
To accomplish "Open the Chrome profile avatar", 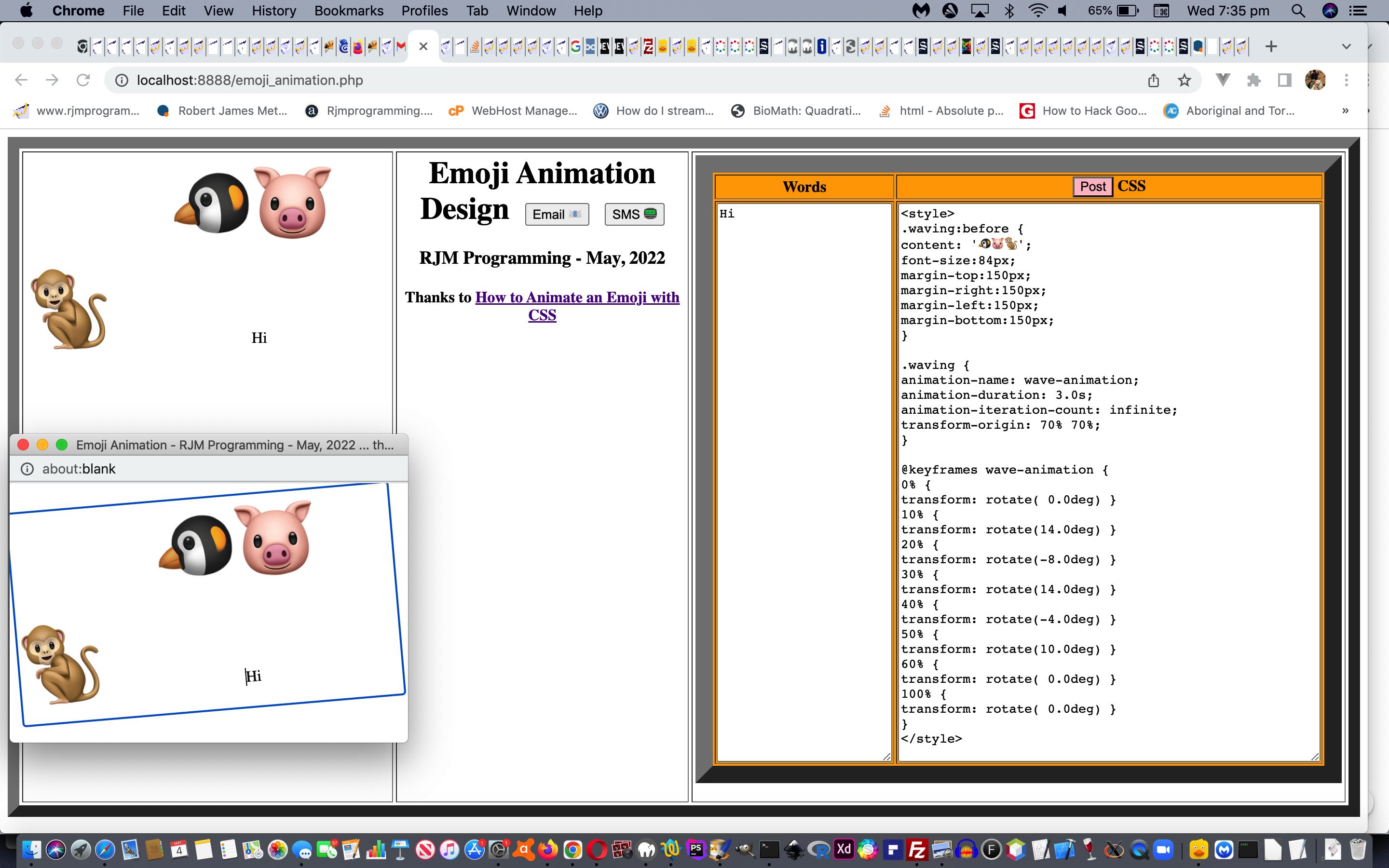I will 1315,80.
